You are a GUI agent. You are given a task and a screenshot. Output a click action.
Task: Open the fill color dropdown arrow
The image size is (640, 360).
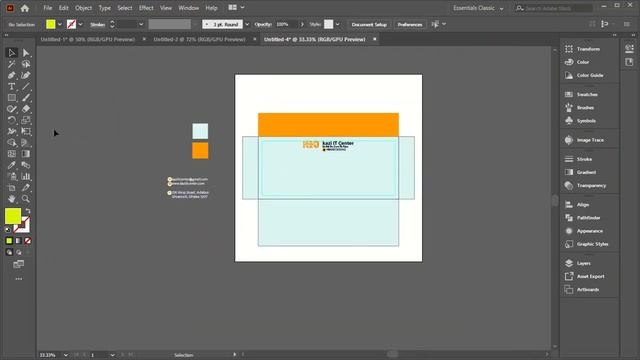coord(60,24)
